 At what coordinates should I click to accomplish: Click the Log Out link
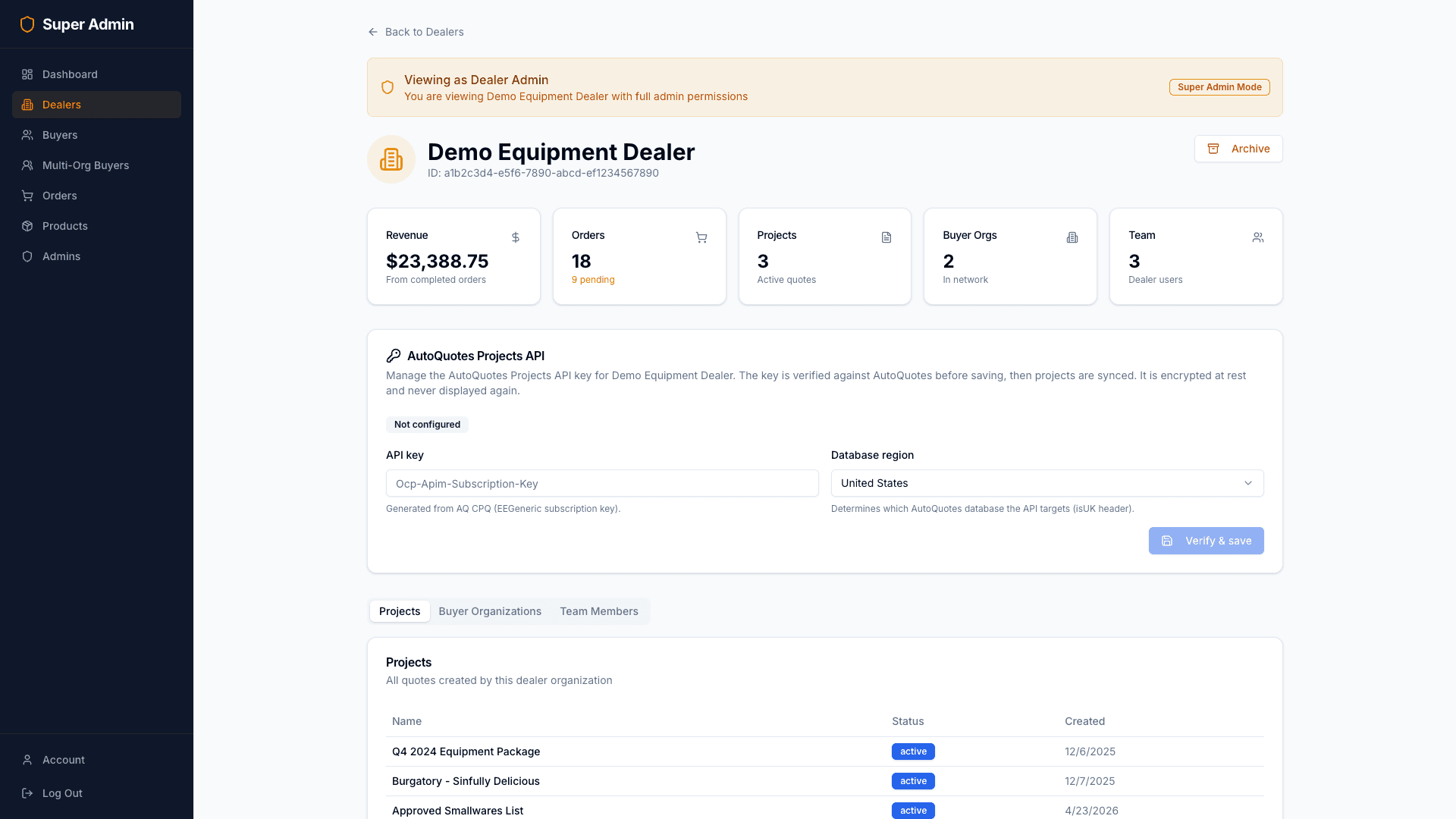click(96, 793)
